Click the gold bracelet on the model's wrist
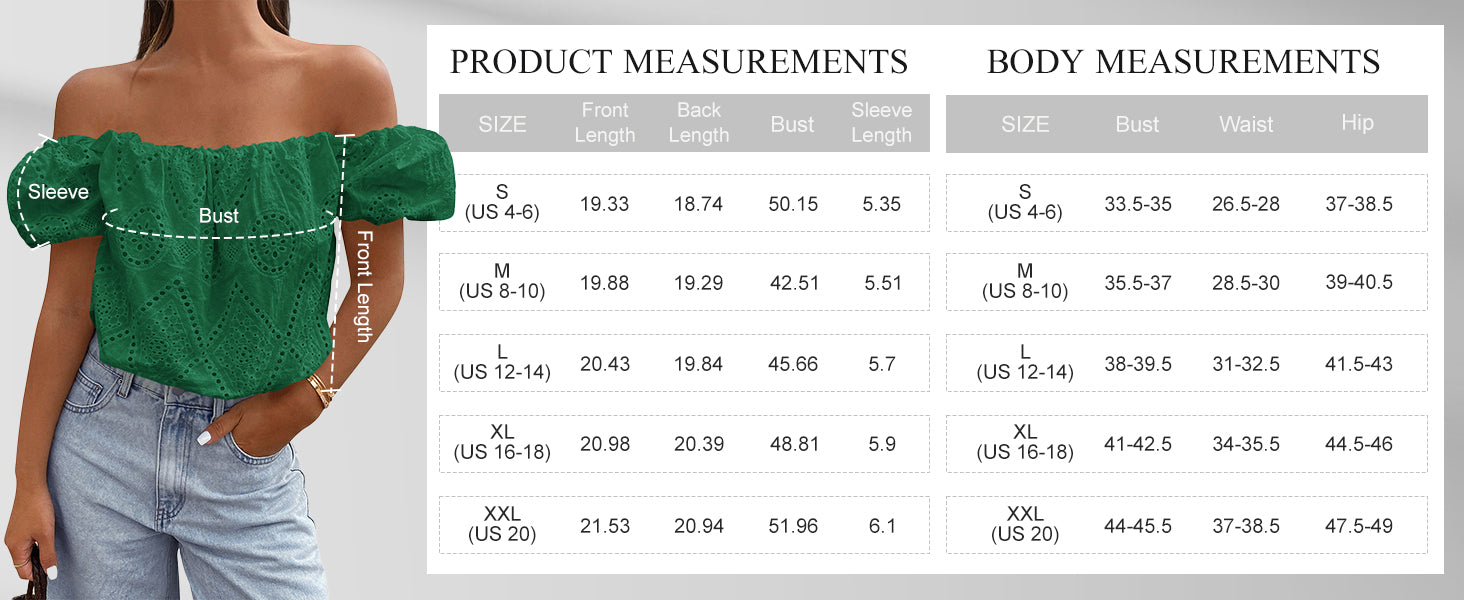This screenshot has width=1464, height=600. [321, 390]
